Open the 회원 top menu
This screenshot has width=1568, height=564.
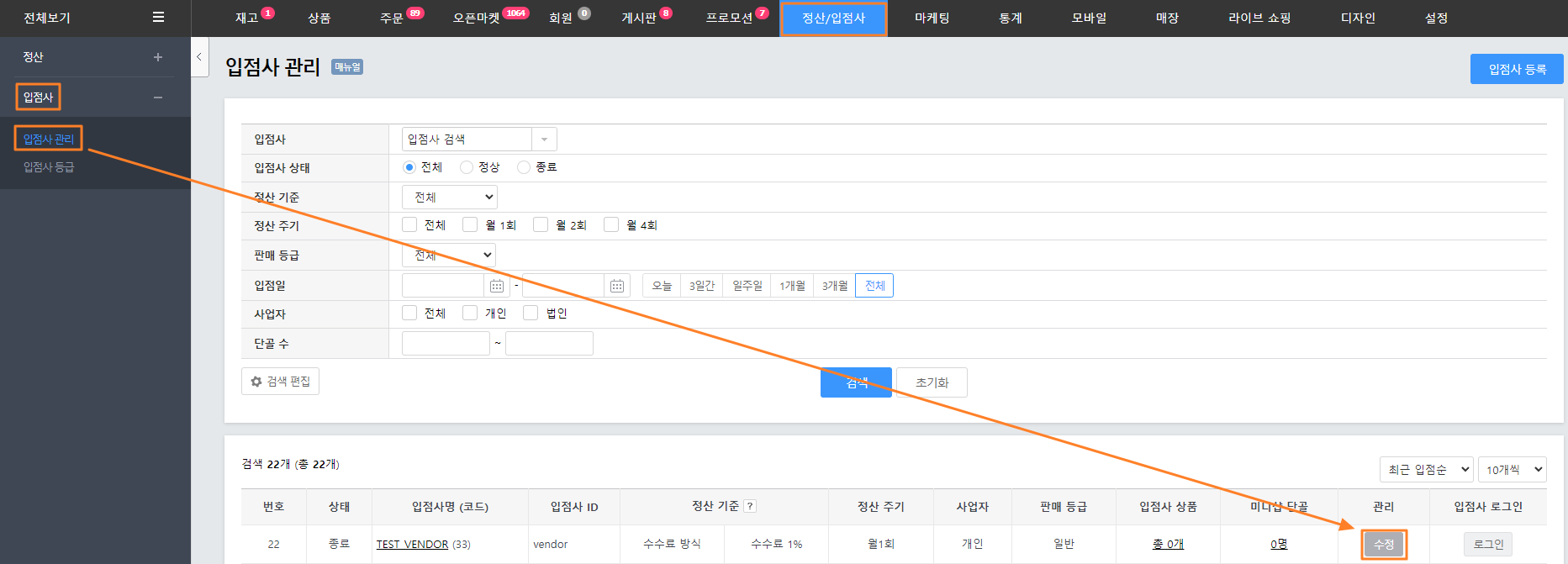pos(561,18)
